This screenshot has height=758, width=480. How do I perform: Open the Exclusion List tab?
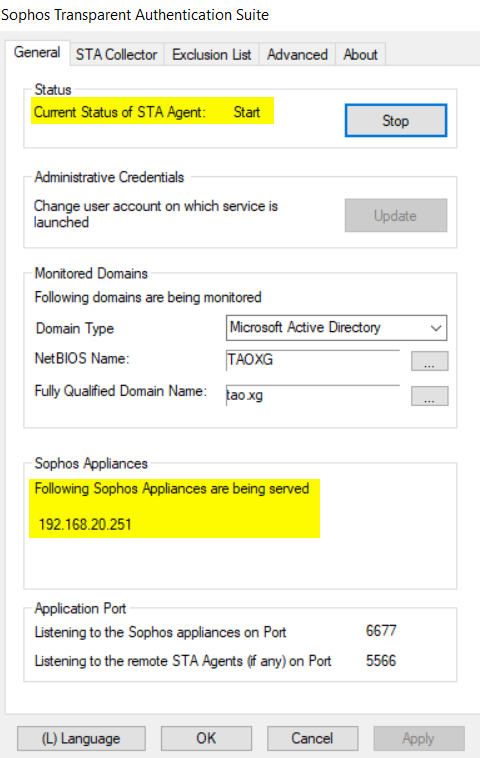tap(212, 55)
